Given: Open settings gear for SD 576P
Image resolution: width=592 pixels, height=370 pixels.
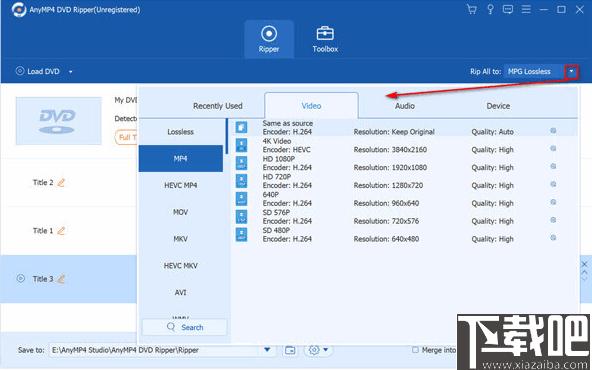Looking at the screenshot, I should [x=553, y=220].
